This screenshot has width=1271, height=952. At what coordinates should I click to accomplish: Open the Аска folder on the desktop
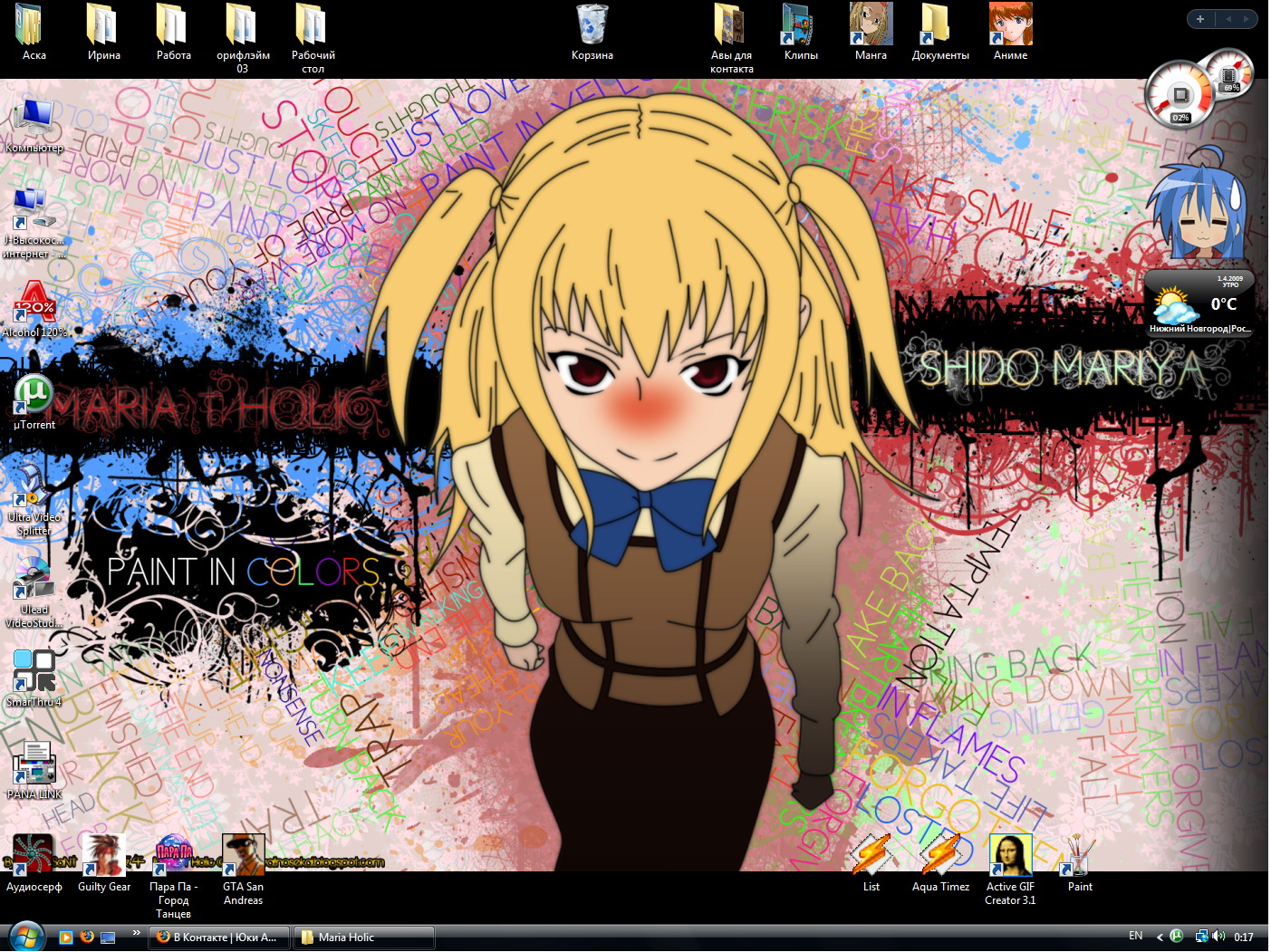pyautogui.click(x=34, y=32)
